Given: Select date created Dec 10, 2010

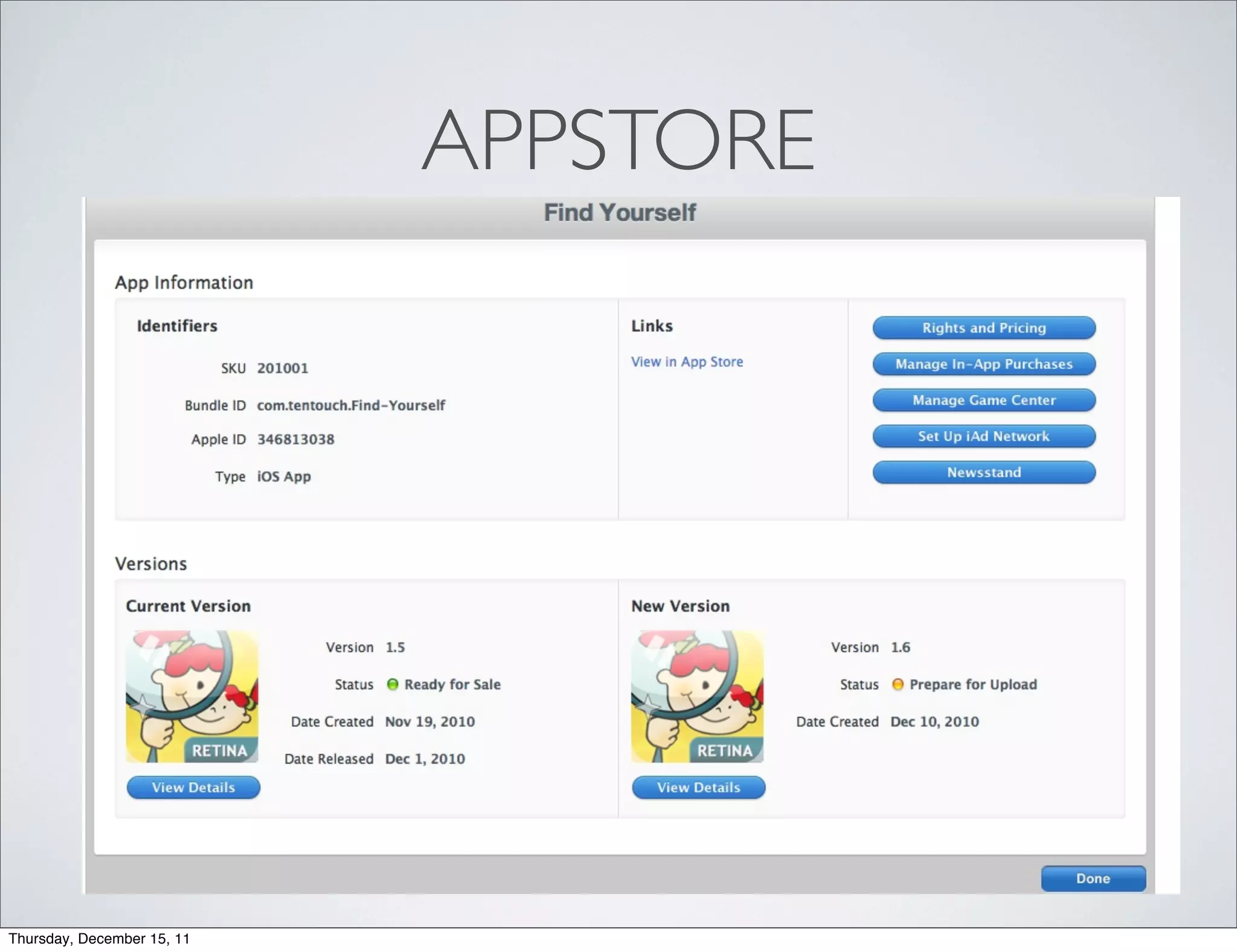Looking at the screenshot, I should (x=935, y=722).
